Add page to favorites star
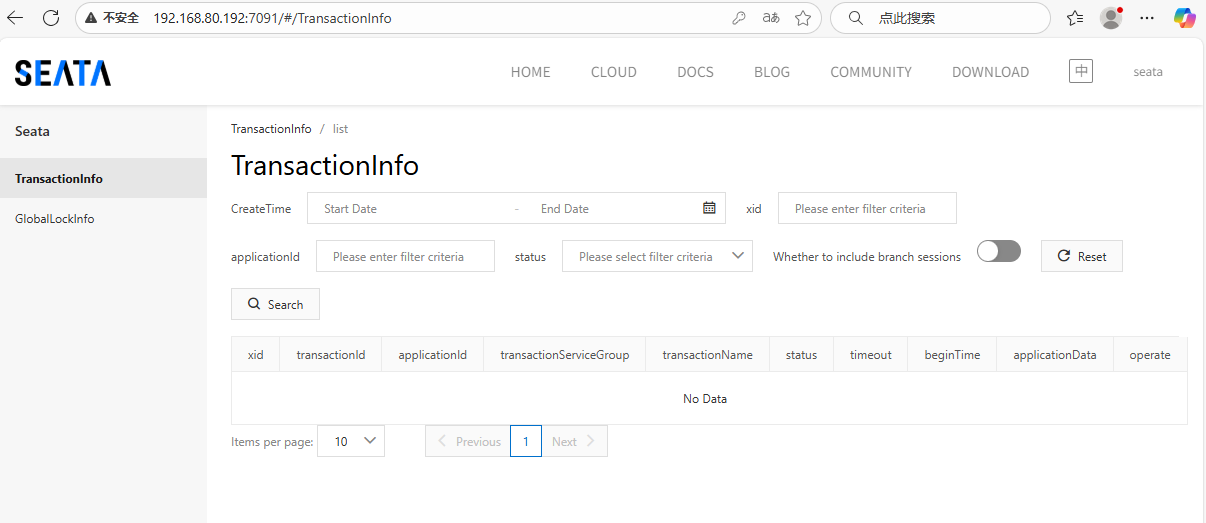Viewport: 1206px width, 523px height. (x=802, y=18)
